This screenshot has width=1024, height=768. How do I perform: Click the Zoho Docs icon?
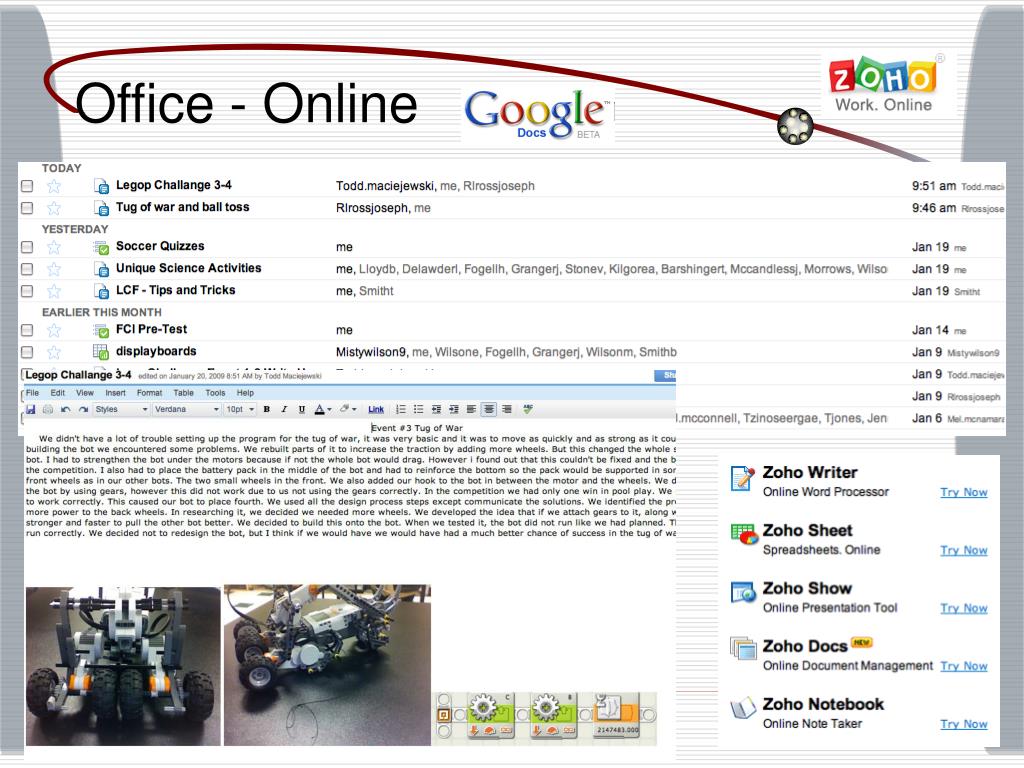tap(743, 648)
